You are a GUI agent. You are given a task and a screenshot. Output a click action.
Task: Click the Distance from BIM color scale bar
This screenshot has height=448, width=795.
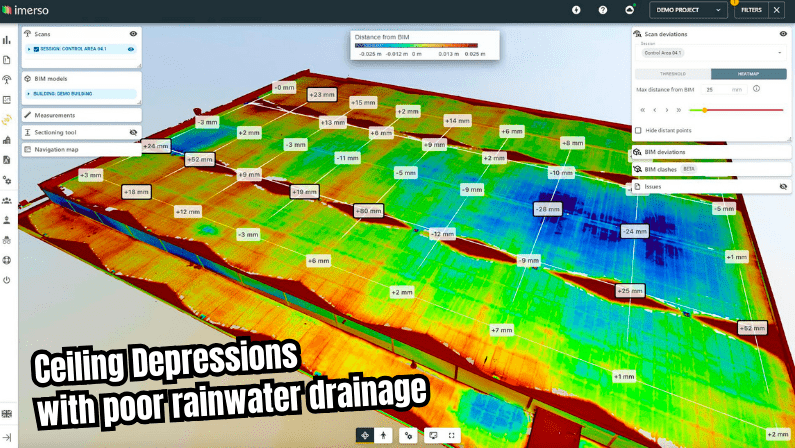(416, 45)
